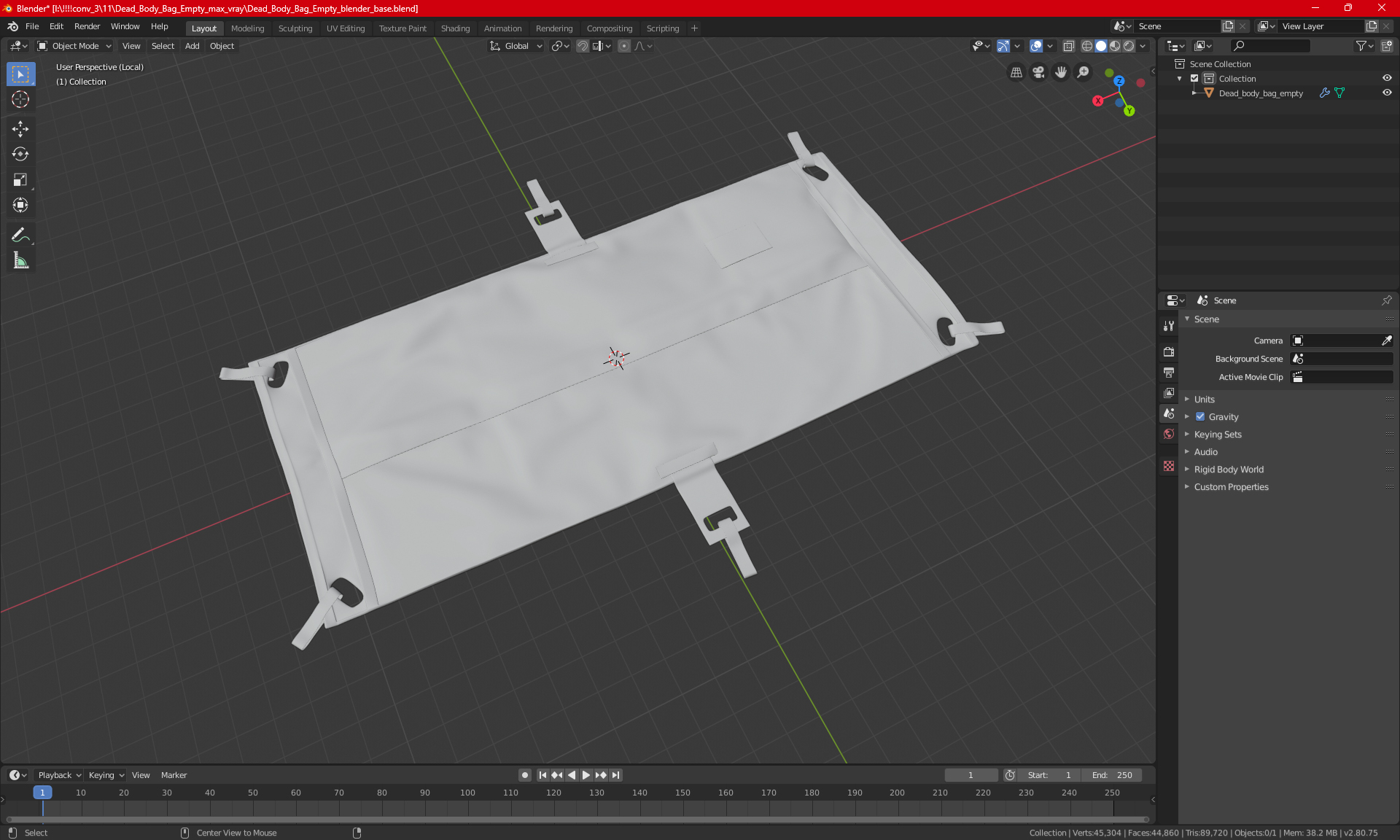Screen dimensions: 1400x840
Task: Pin the Scene properties panel
Action: tap(1386, 300)
